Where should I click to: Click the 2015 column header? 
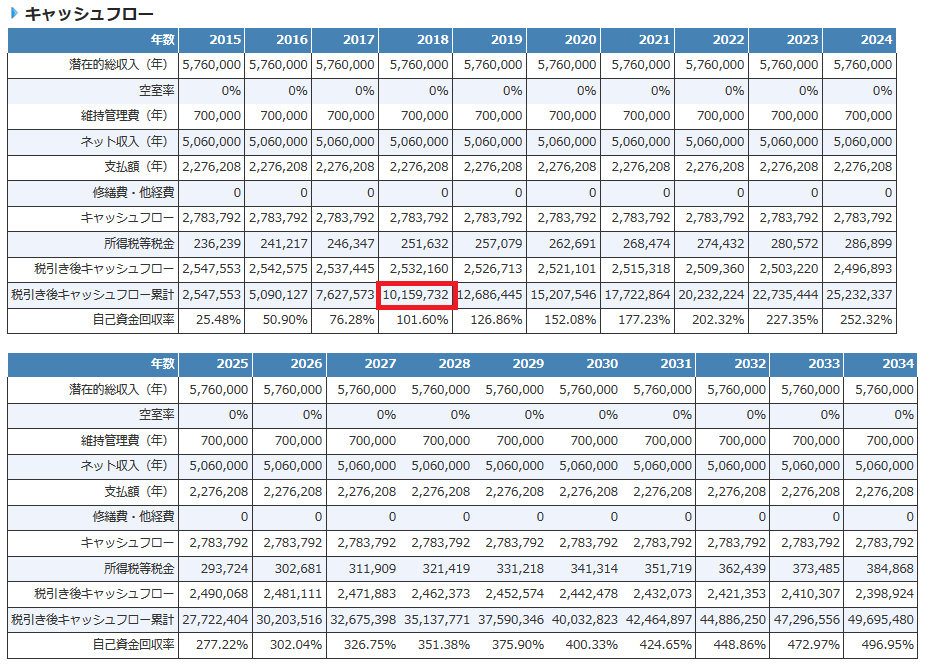click(211, 40)
